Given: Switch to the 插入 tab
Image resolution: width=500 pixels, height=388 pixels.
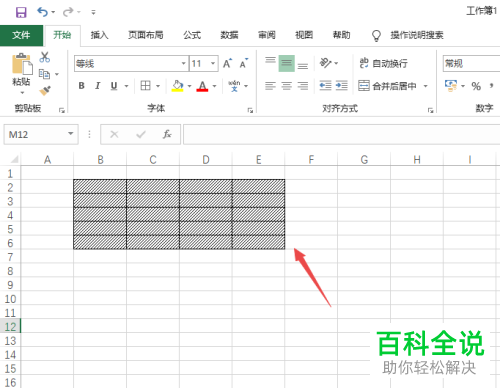Looking at the screenshot, I should click(99, 35).
